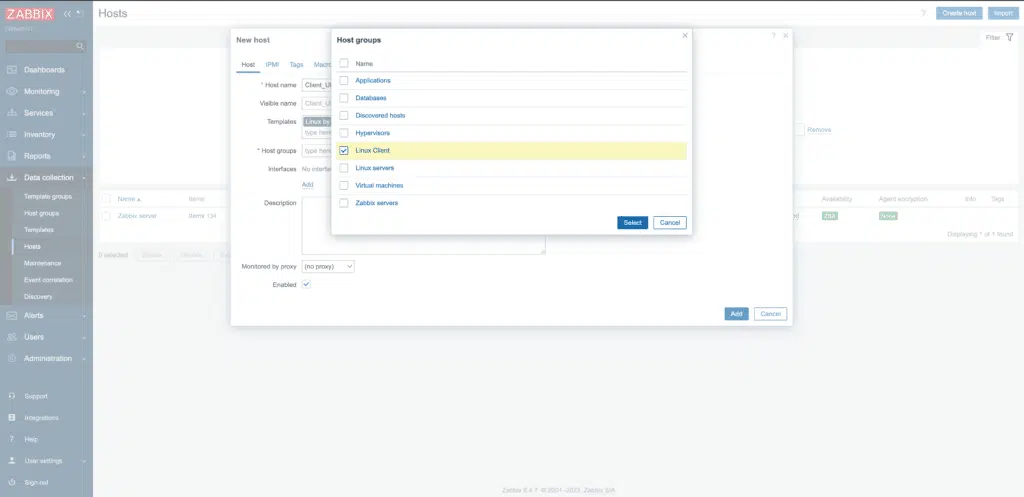
Task: Click into the Description text area
Action: click(x=423, y=225)
